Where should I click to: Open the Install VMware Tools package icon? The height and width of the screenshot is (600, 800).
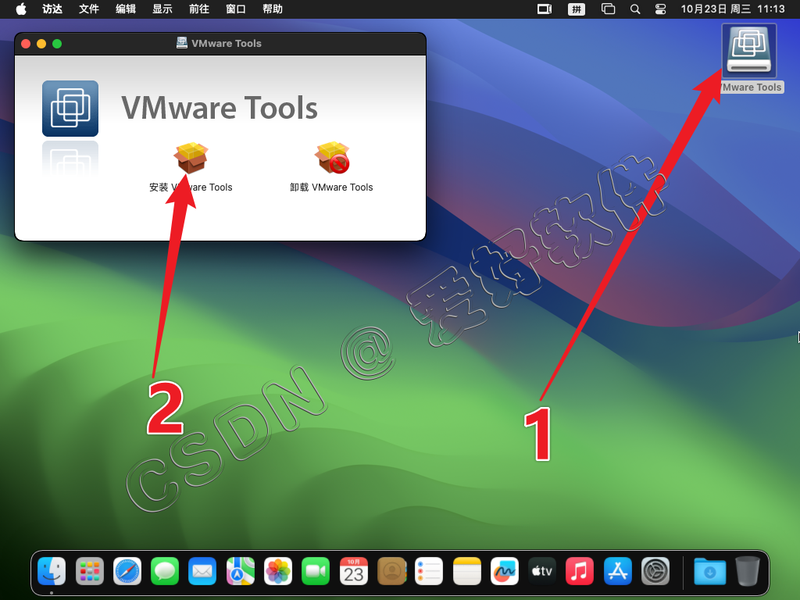[x=191, y=158]
